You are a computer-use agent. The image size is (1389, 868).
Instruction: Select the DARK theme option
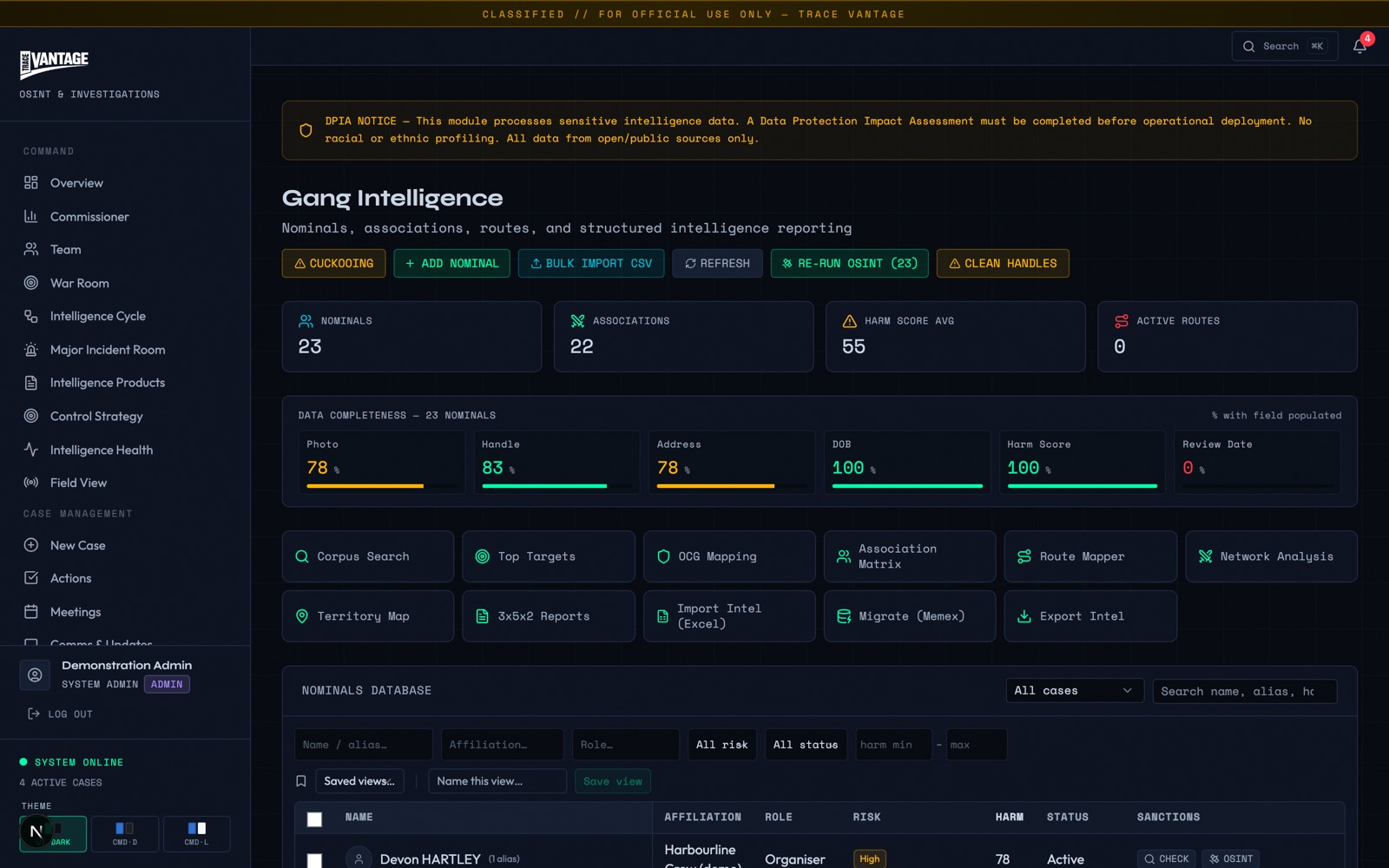coord(53,833)
